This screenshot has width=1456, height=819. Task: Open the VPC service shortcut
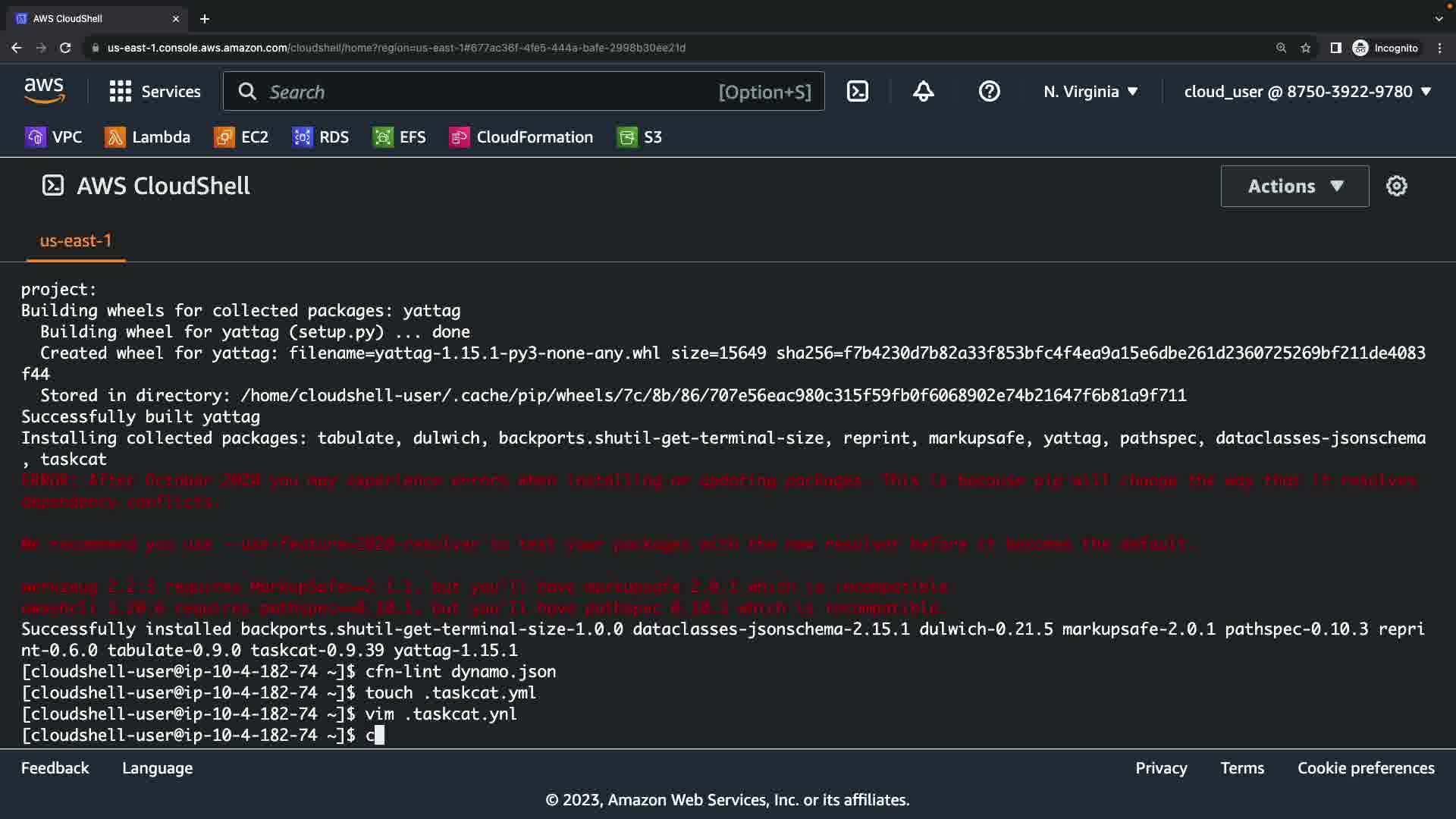[54, 137]
